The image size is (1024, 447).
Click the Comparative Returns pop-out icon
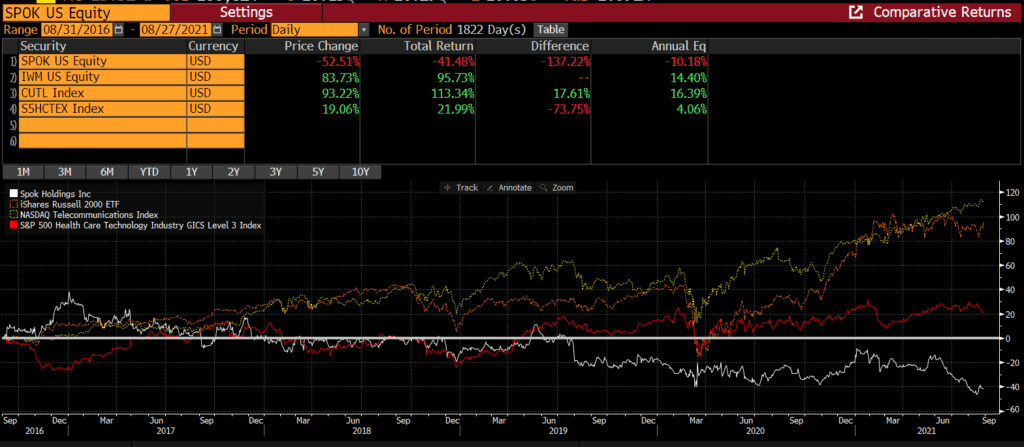click(x=854, y=12)
